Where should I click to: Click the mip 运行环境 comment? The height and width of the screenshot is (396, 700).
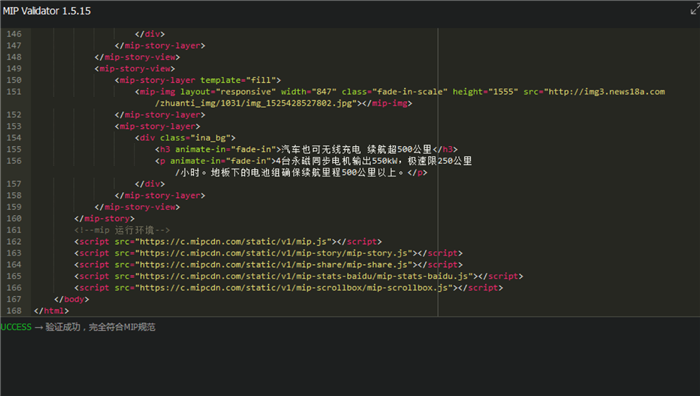(x=122, y=230)
